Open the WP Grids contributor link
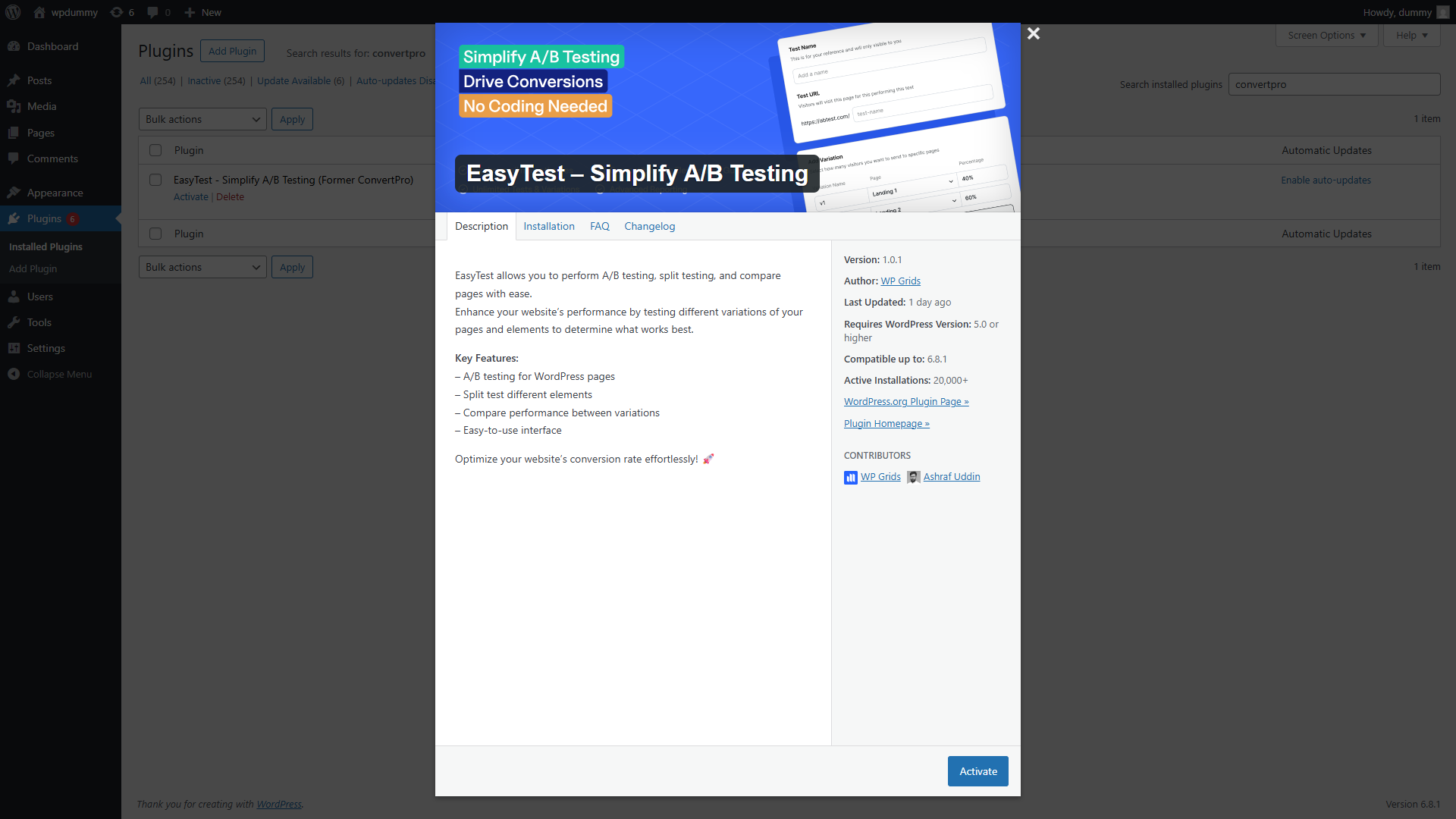 pos(880,476)
